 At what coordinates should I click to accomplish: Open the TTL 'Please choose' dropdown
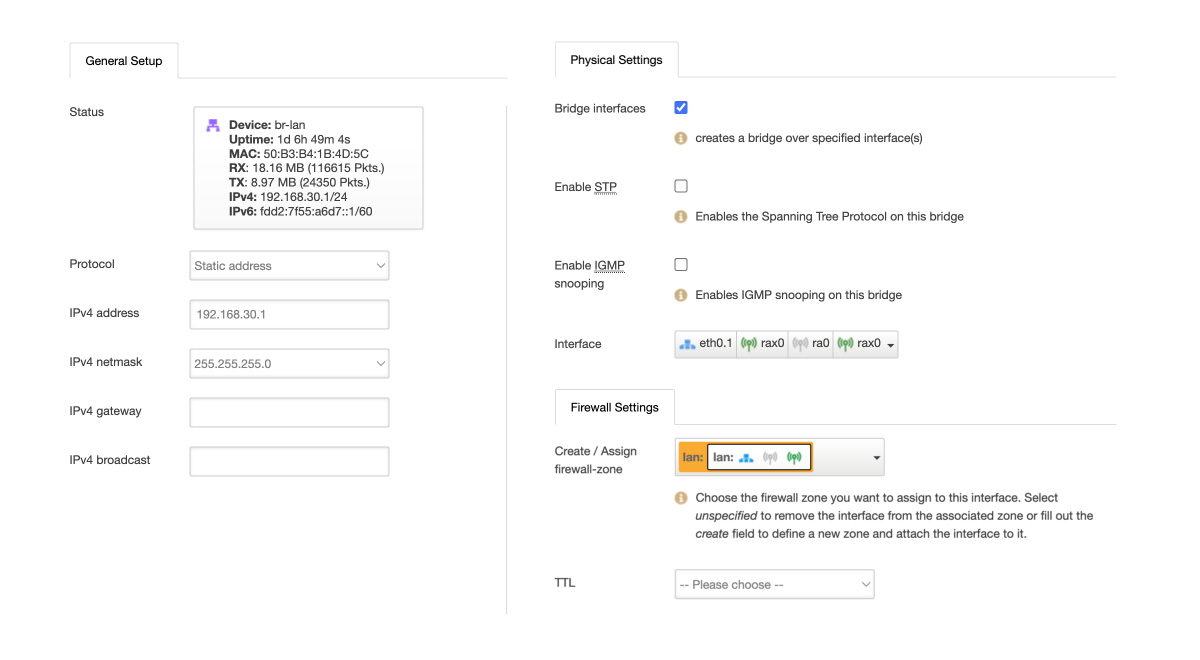pos(774,585)
